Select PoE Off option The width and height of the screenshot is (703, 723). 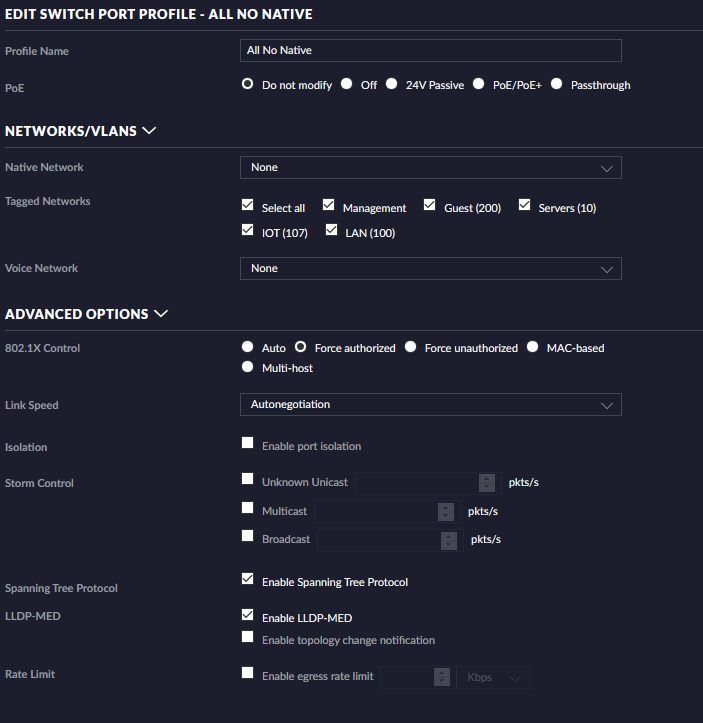point(346,84)
